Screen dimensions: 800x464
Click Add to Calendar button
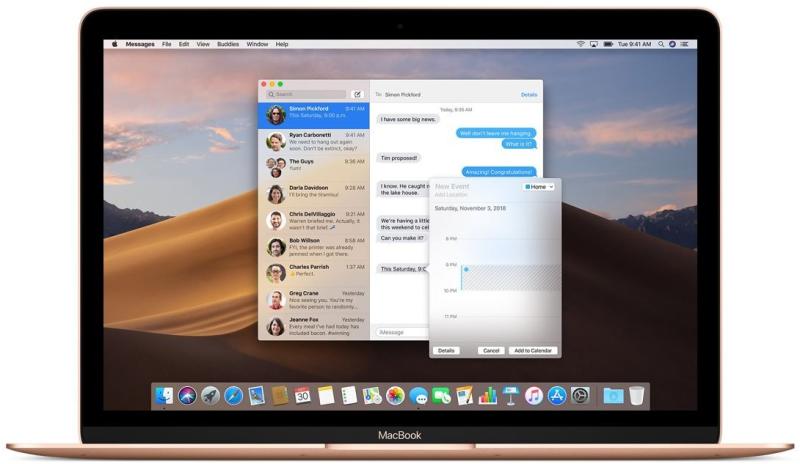click(x=533, y=351)
